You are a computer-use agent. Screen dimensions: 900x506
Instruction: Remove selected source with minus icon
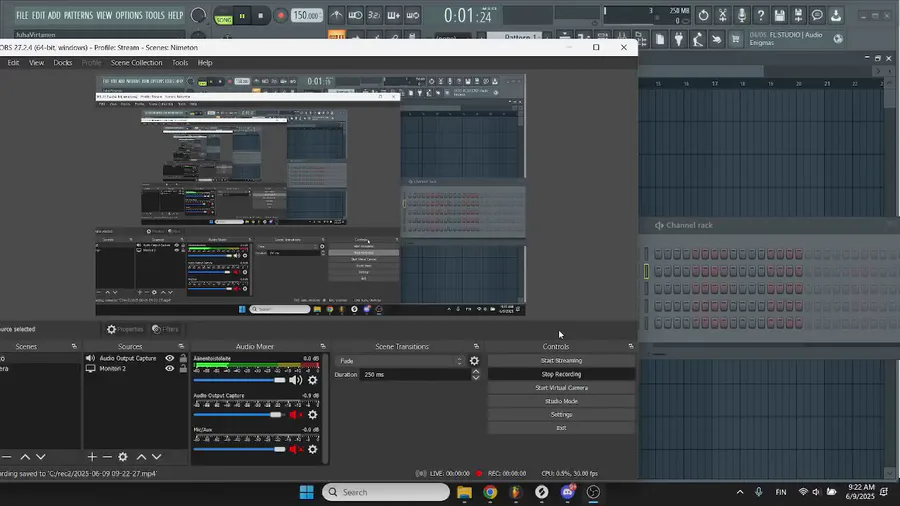pos(107,457)
